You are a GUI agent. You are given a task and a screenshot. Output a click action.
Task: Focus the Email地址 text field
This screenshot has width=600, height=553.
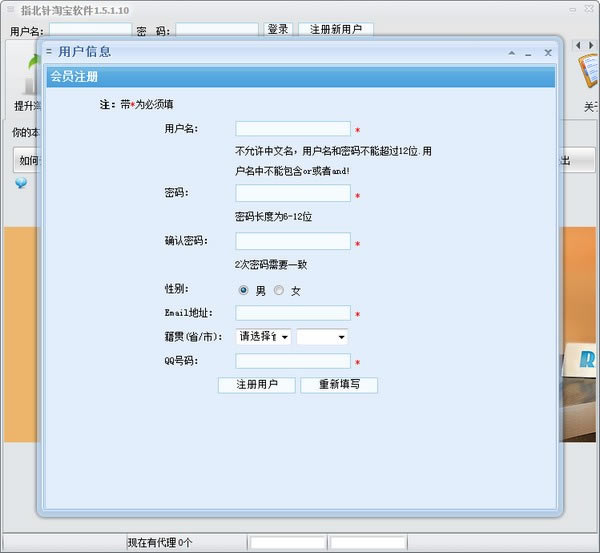point(293,313)
